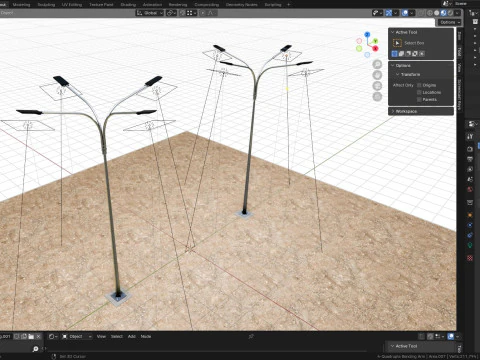Switch to wireframe viewport shading
The height and width of the screenshot is (360, 480).
point(430,13)
